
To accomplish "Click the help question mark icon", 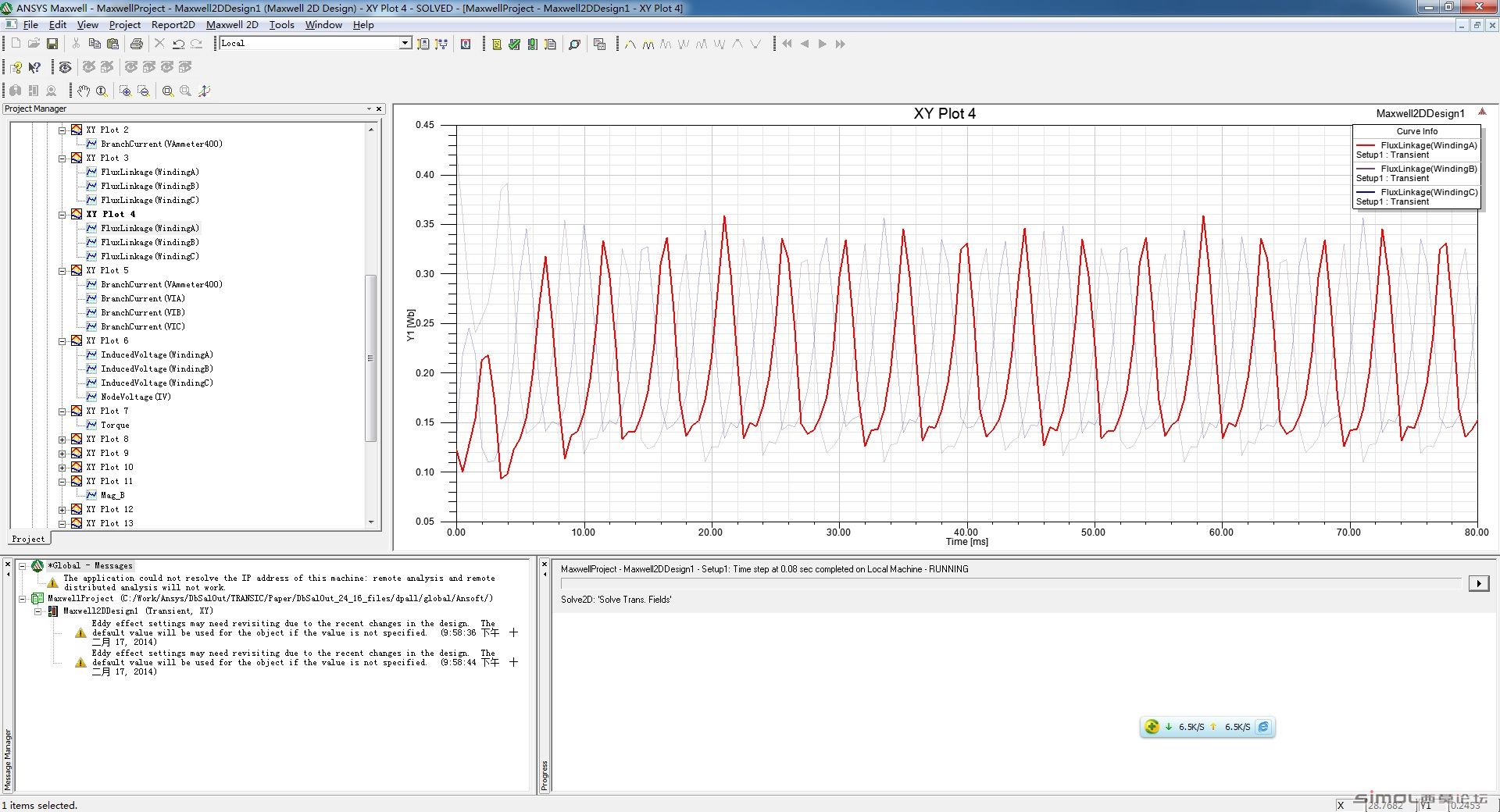I will tap(16, 67).
